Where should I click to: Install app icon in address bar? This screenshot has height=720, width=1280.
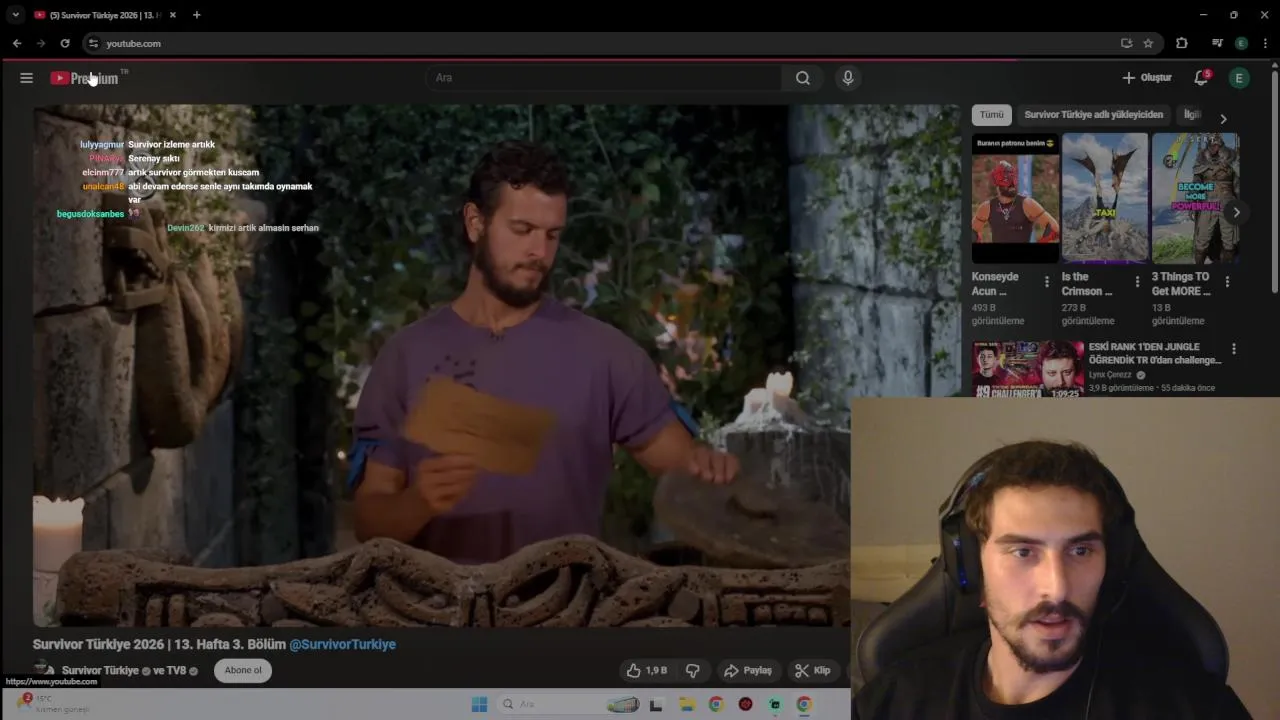1127,43
